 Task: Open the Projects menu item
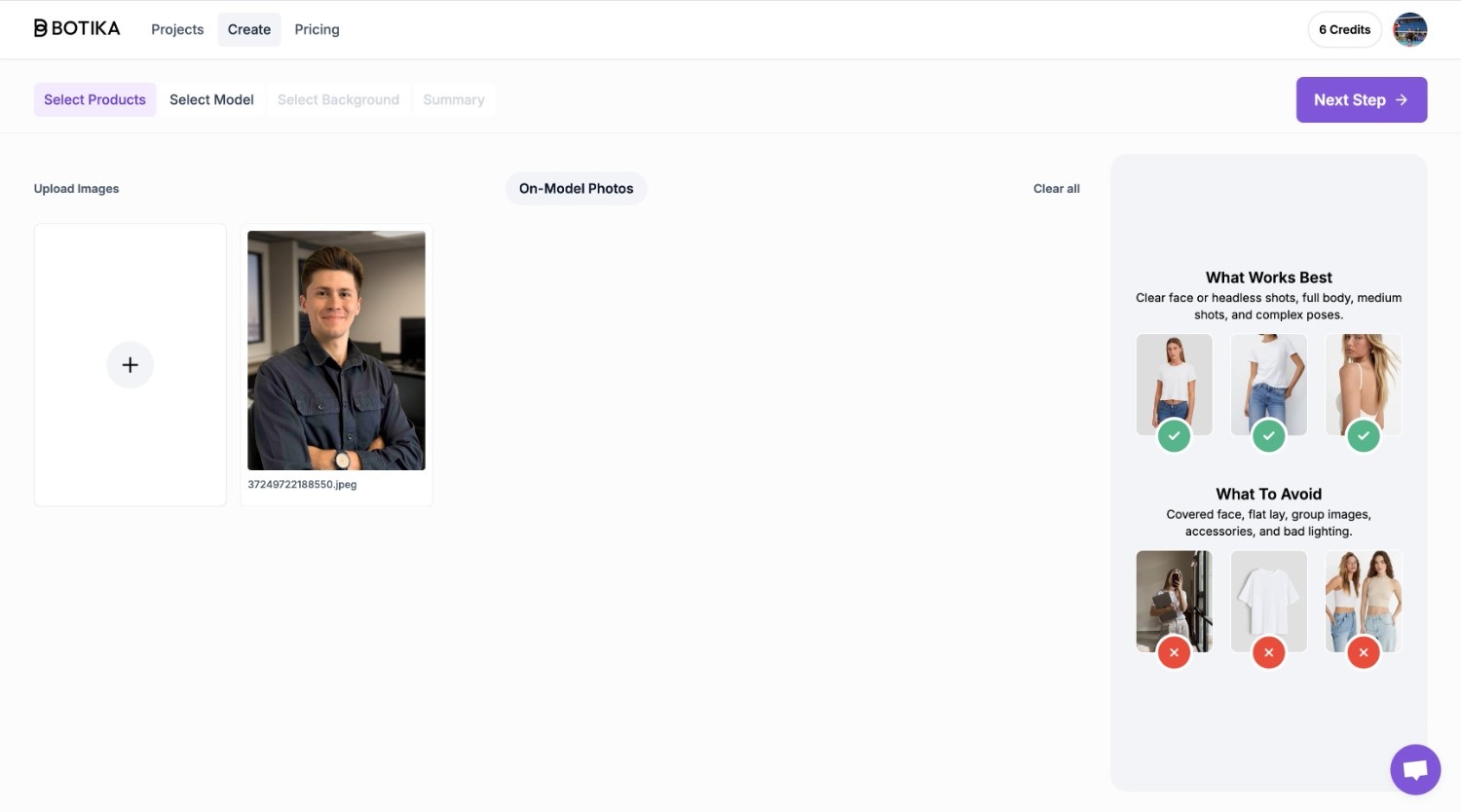(x=177, y=29)
